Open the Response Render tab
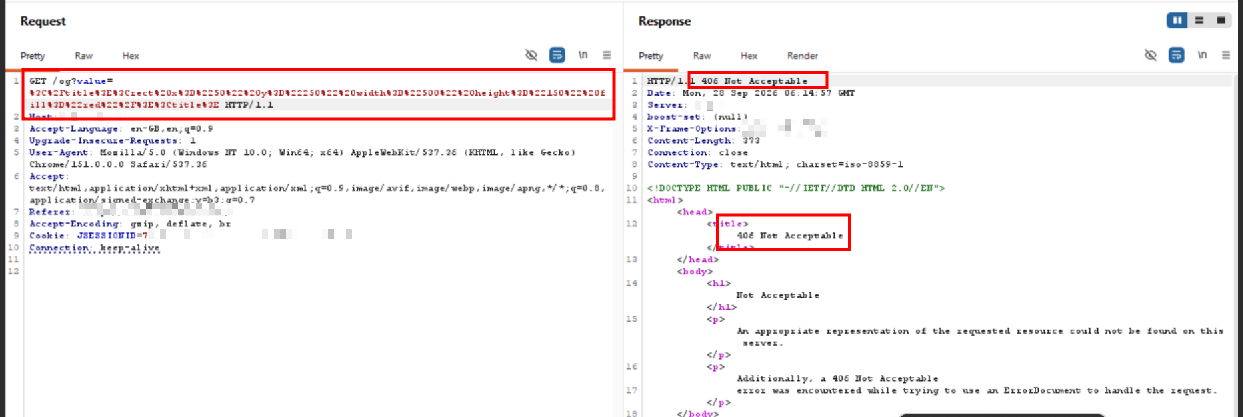The image size is (1243, 417). (802, 56)
